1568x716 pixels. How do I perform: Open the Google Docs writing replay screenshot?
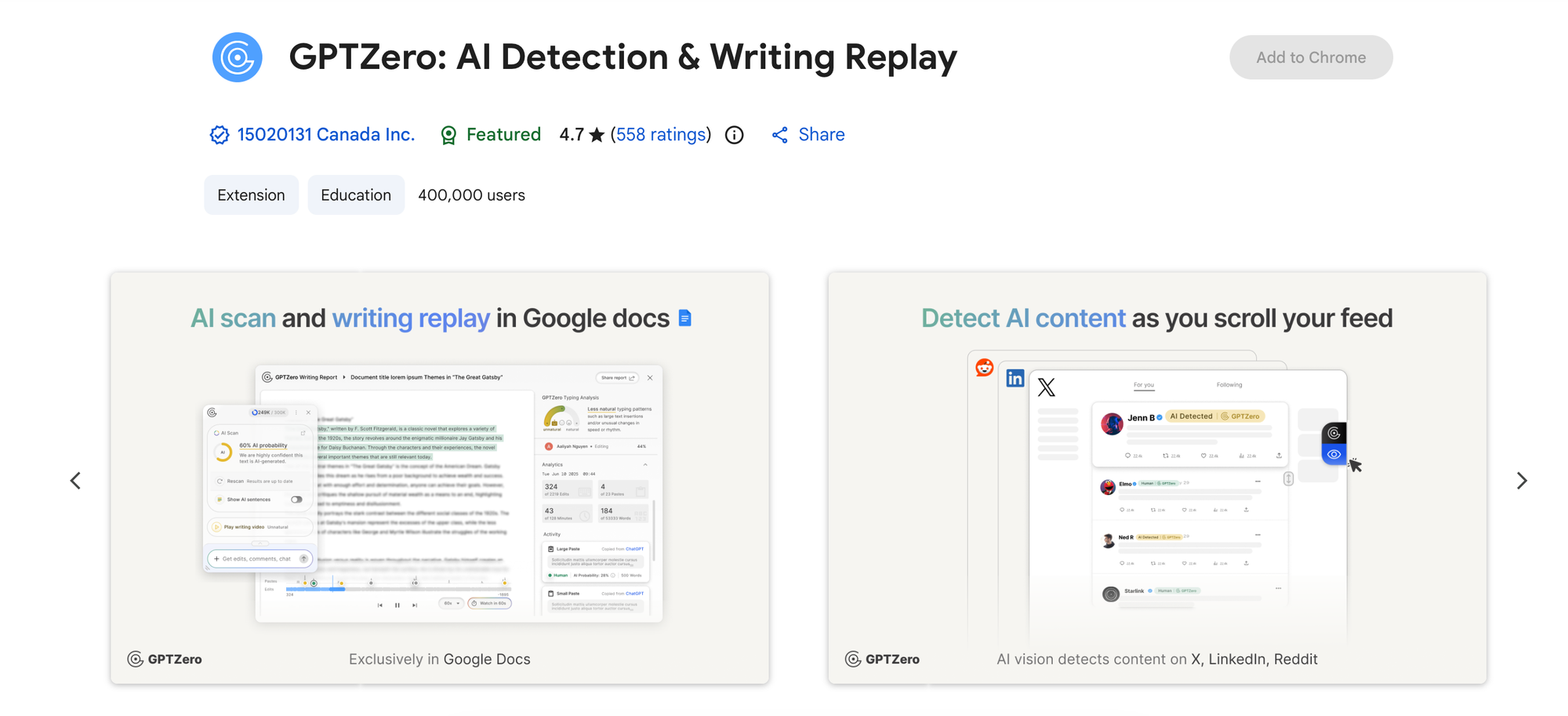440,478
